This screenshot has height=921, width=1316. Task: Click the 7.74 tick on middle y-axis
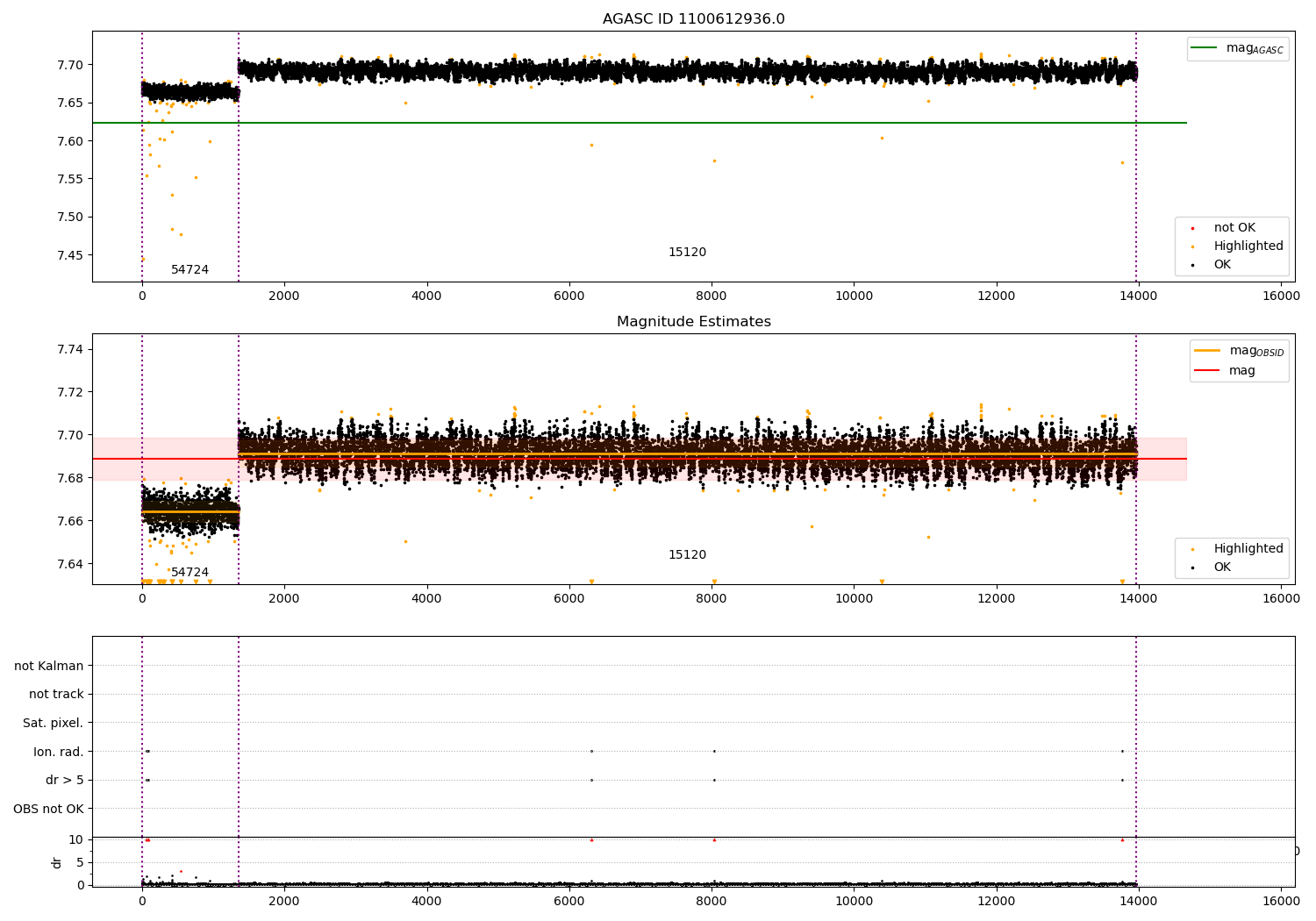coord(70,349)
